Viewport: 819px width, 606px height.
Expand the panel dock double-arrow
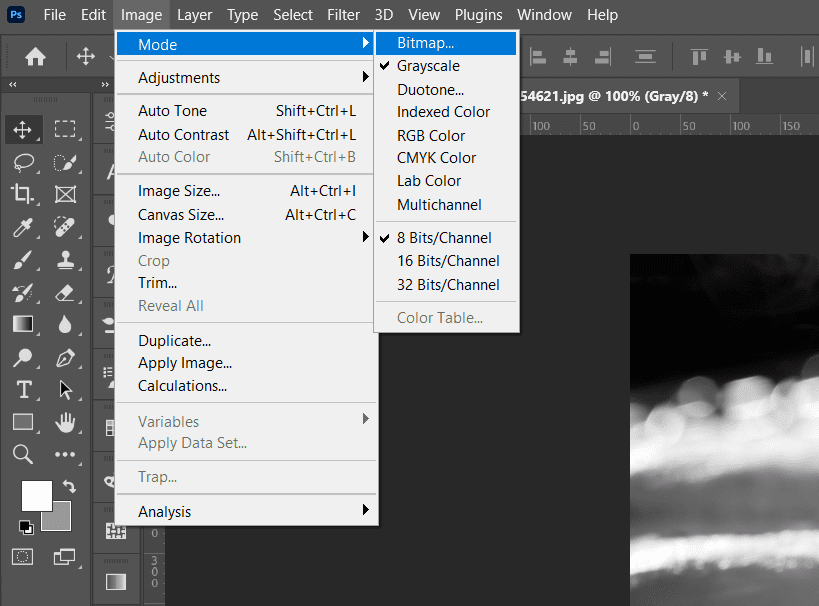(x=105, y=84)
